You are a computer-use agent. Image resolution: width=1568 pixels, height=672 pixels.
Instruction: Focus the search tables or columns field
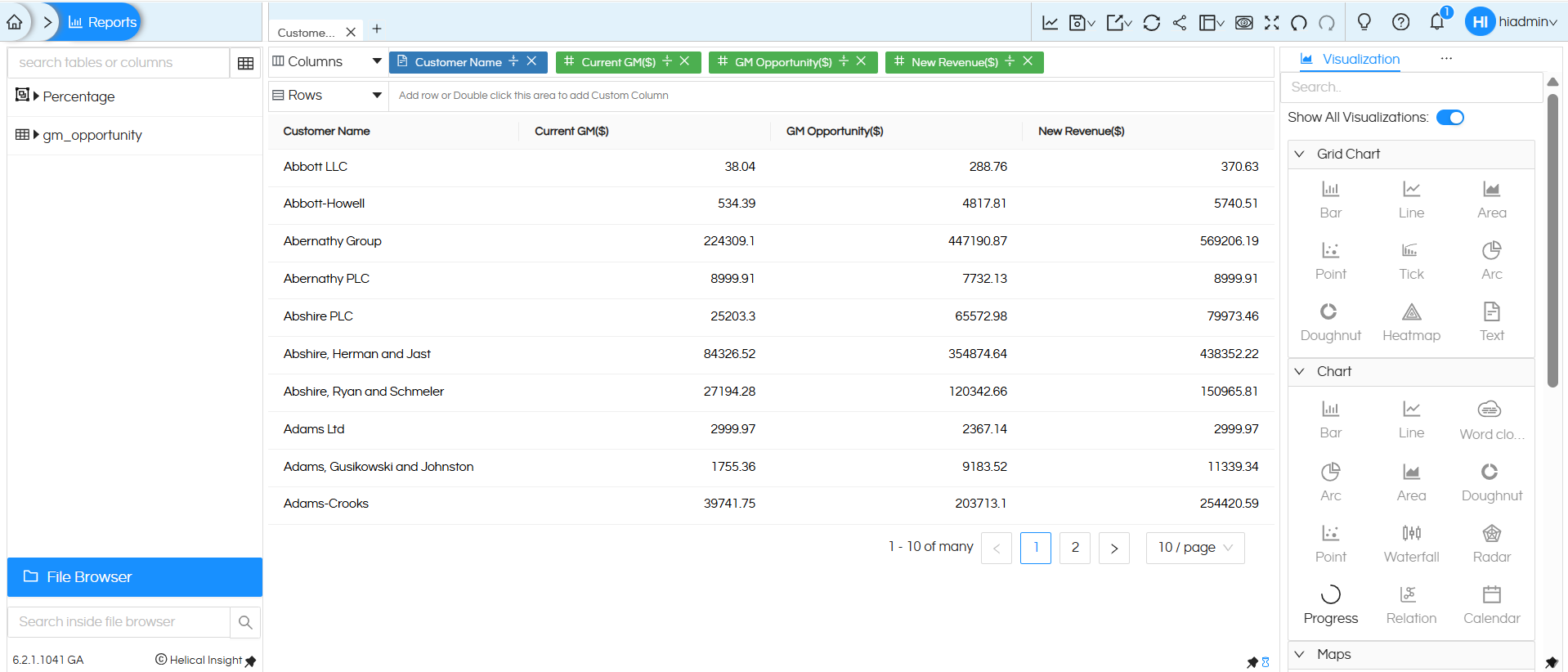pos(119,63)
